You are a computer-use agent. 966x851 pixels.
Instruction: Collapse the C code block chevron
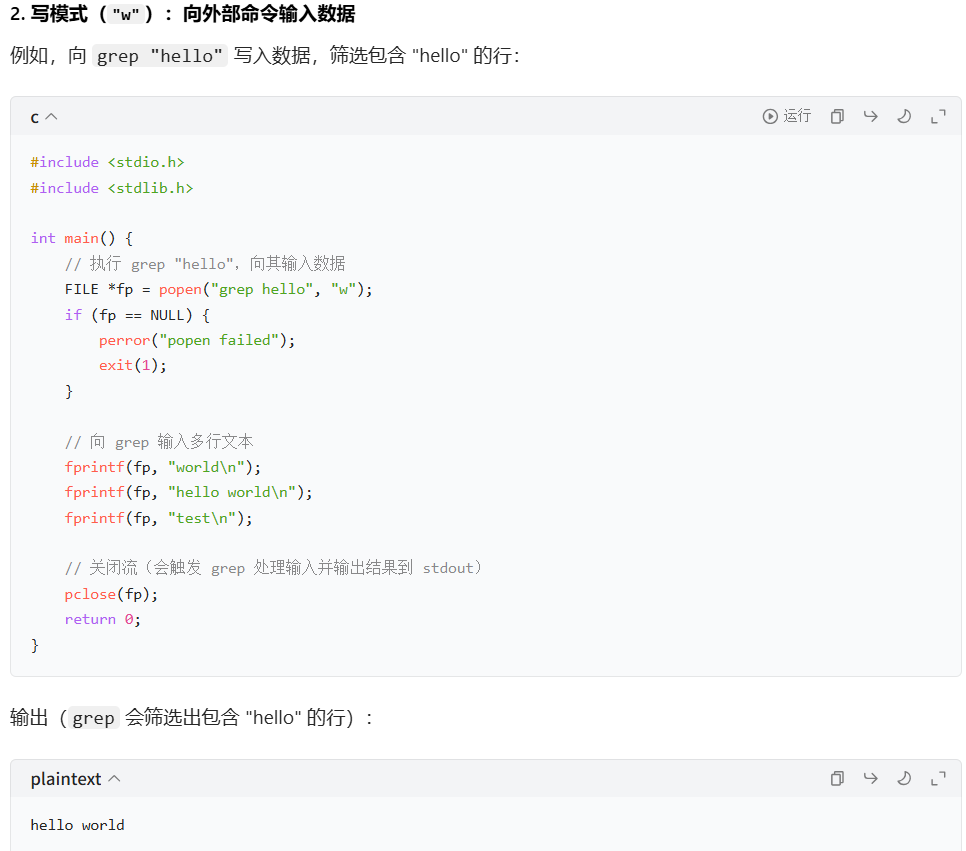(52, 116)
